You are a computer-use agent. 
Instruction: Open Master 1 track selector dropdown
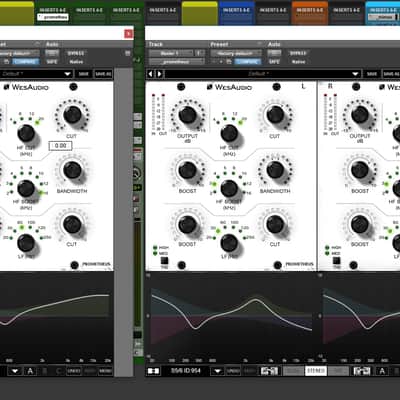click(171, 53)
